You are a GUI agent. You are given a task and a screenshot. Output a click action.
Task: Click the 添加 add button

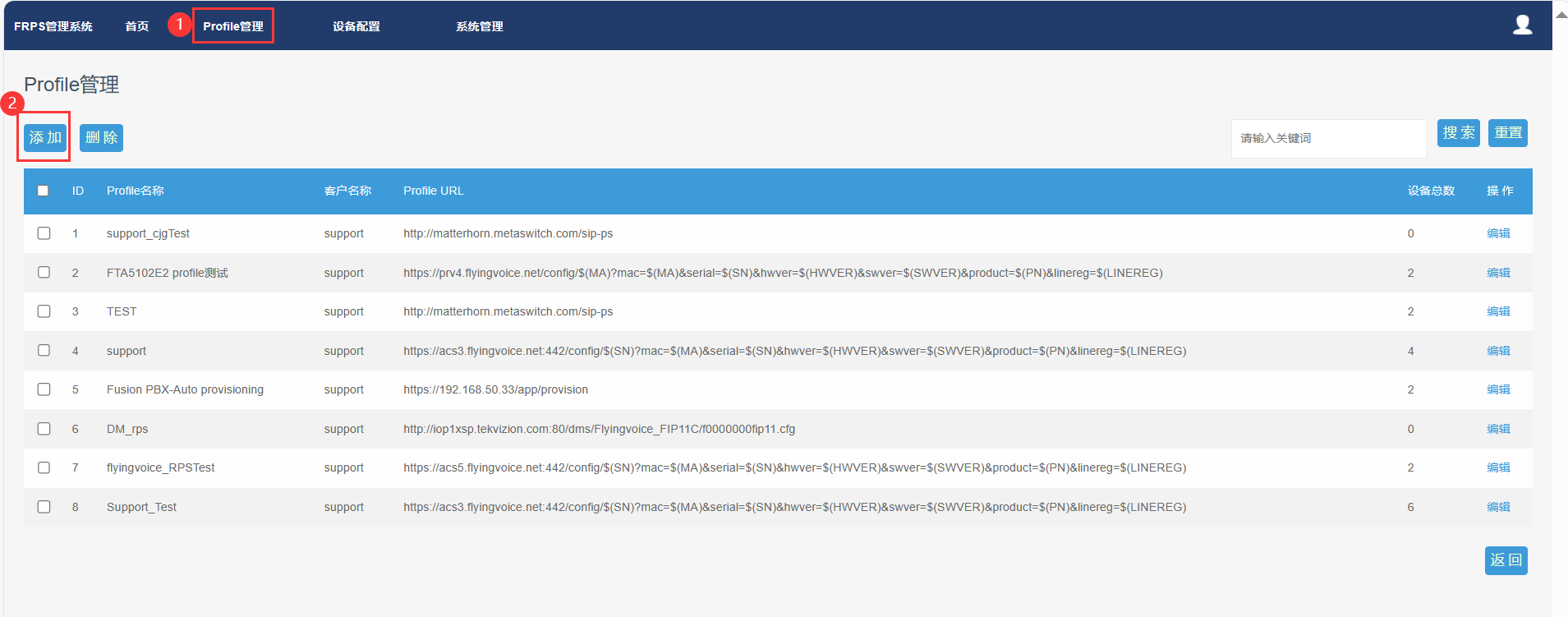[45, 137]
